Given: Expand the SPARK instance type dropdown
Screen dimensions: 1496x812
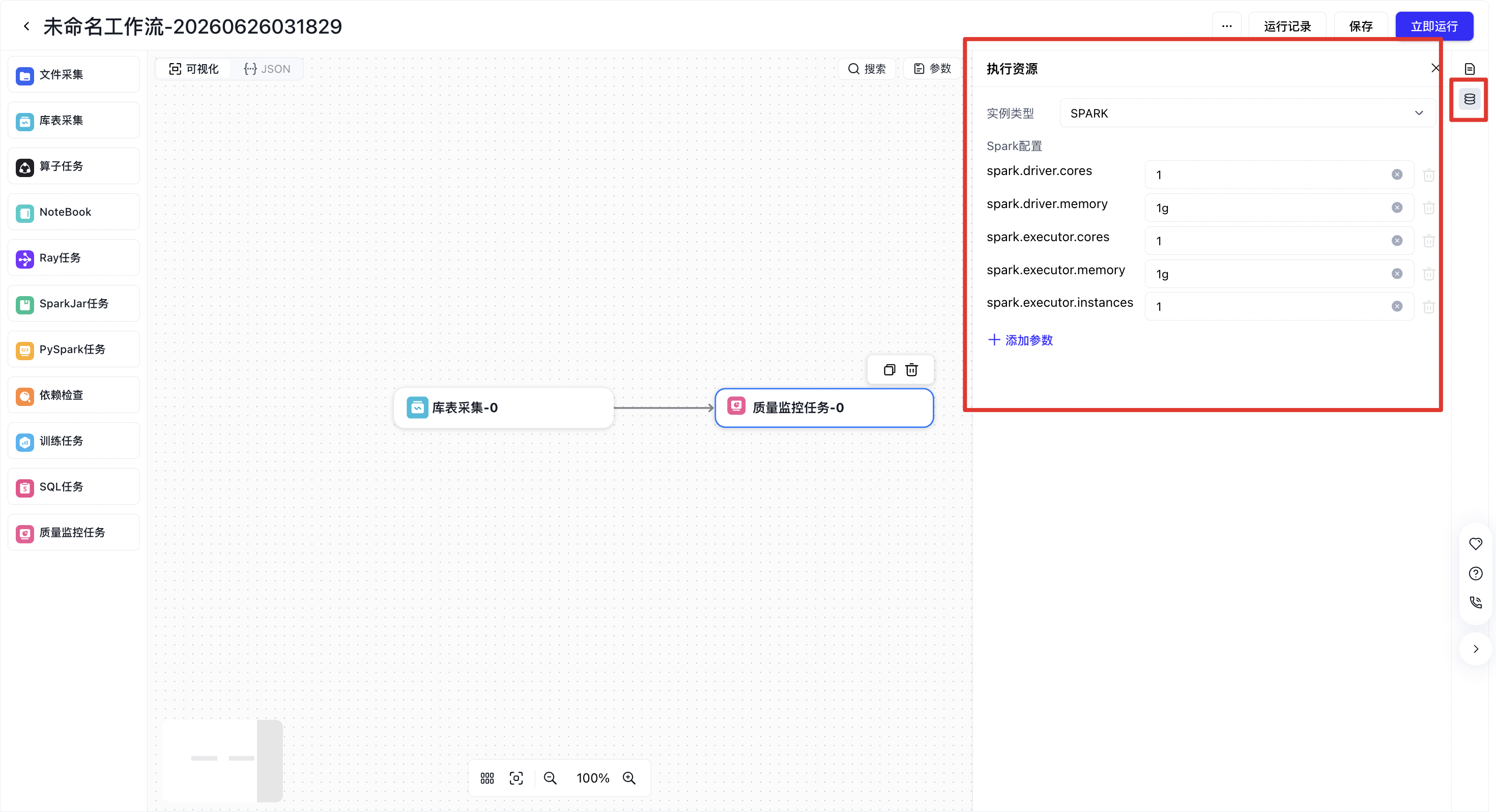Looking at the screenshot, I should [x=1248, y=113].
